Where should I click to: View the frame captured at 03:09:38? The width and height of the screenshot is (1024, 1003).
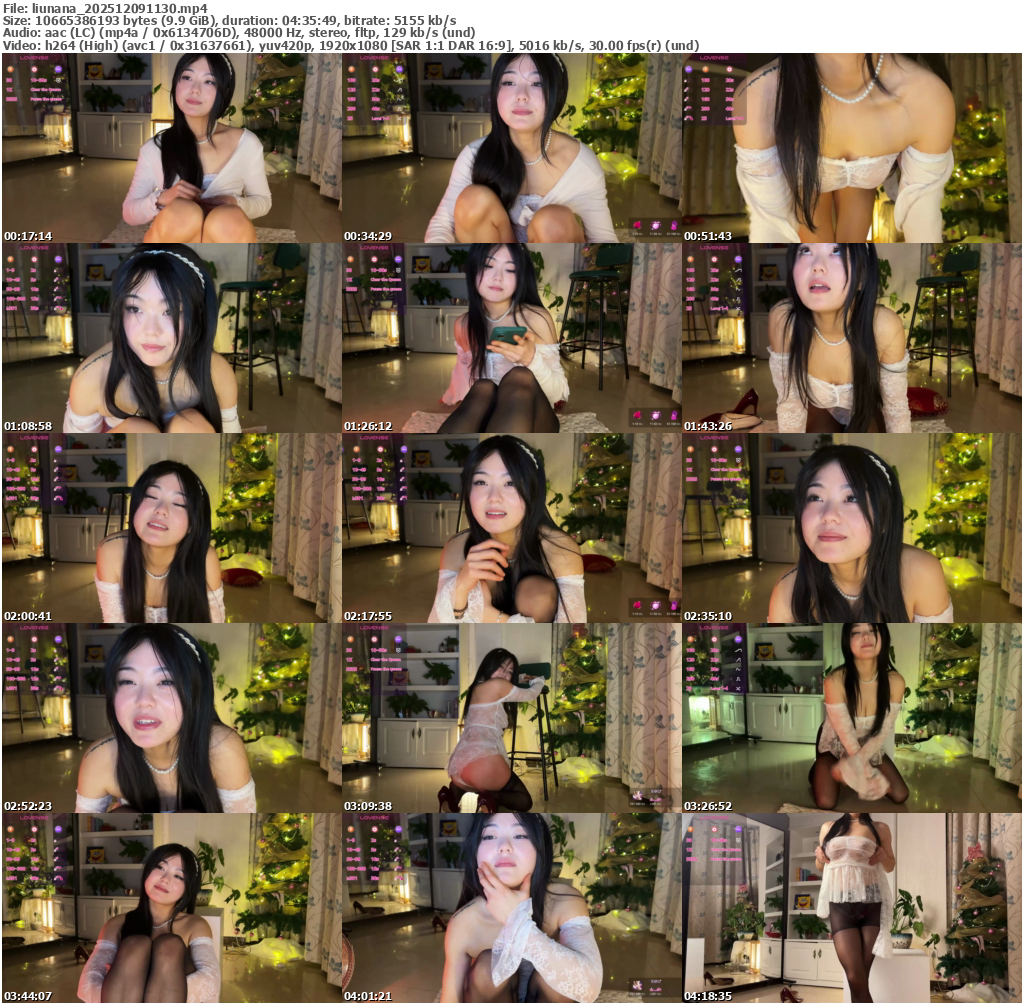coord(511,718)
